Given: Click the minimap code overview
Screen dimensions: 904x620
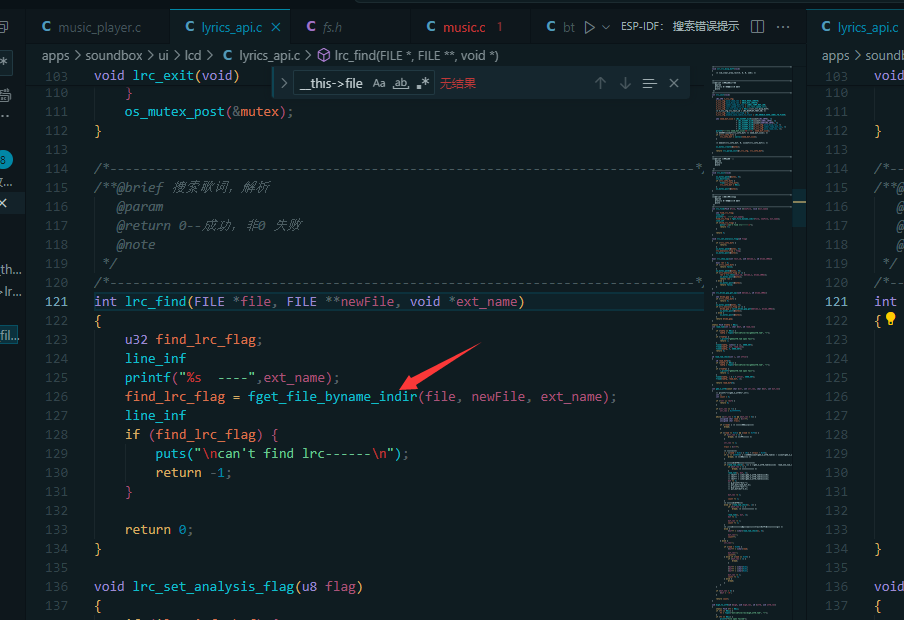Looking at the screenshot, I should tap(752, 340).
